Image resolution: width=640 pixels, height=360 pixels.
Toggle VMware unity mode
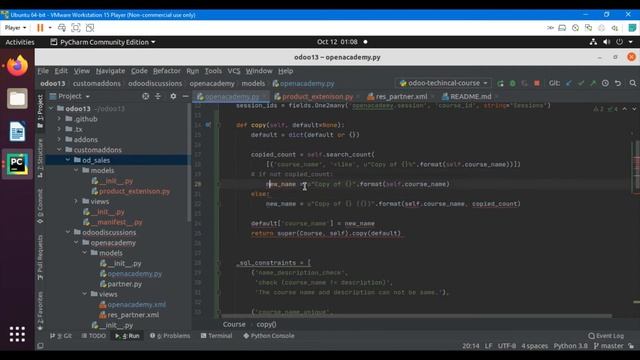pyautogui.click(x=90, y=28)
